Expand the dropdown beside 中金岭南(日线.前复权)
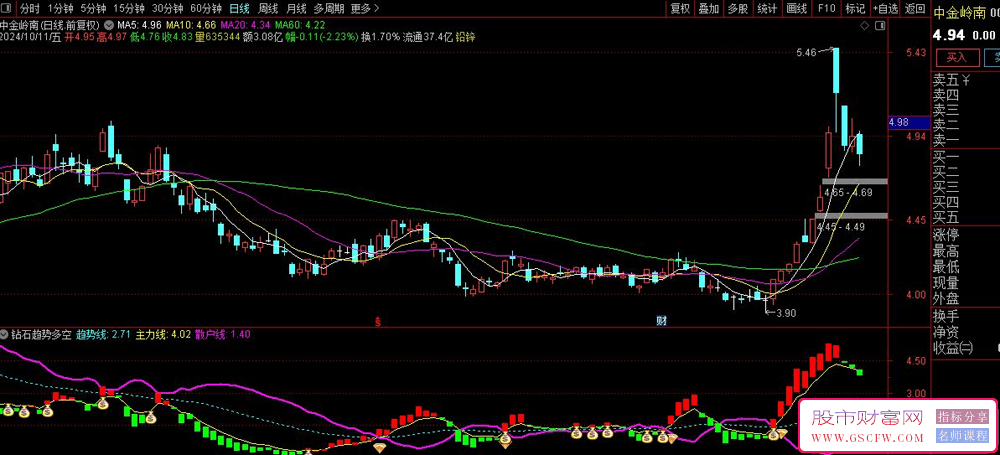The height and width of the screenshot is (455, 1000). pyautogui.click(x=107, y=25)
